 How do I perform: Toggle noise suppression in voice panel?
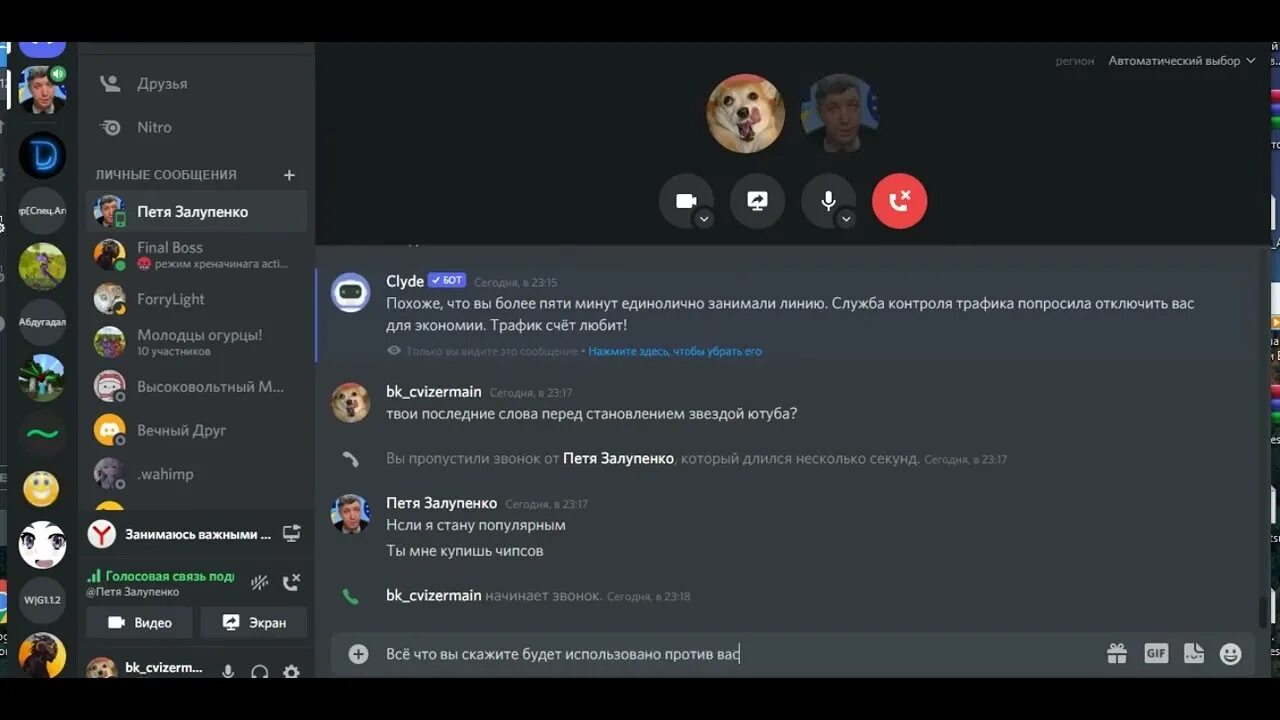(259, 583)
